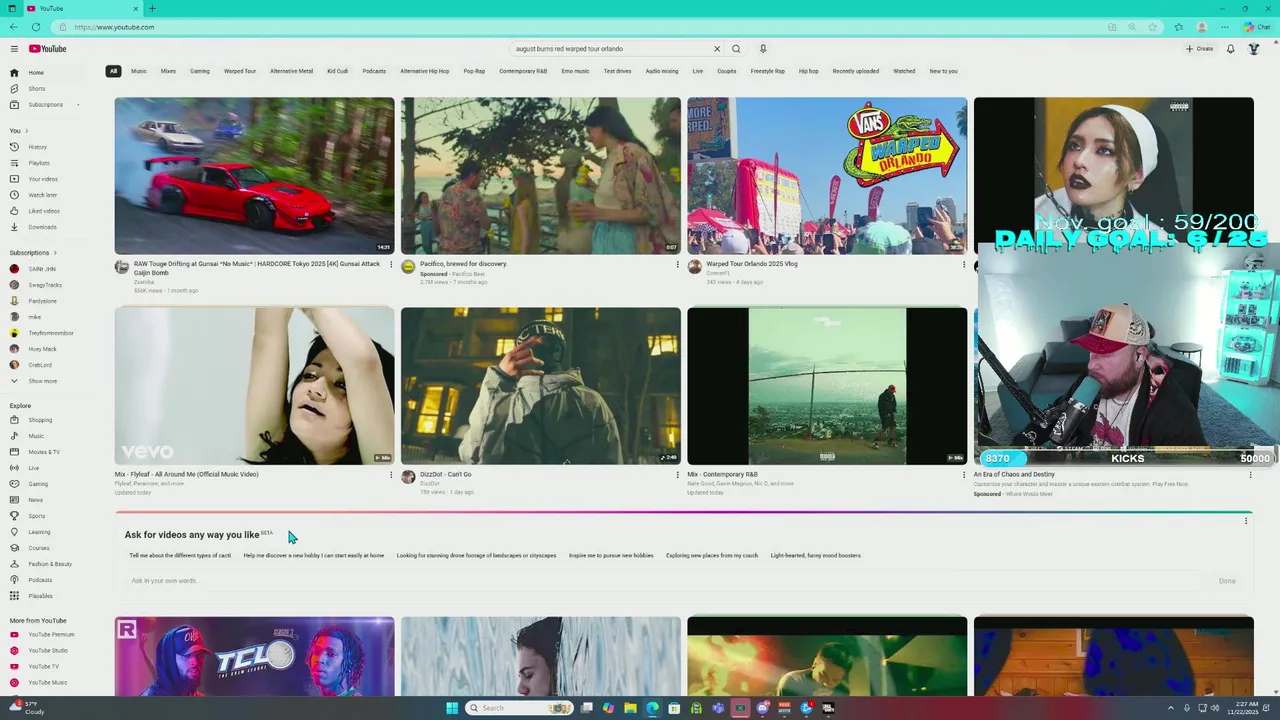Select the Warped Tour filter chip
Viewport: 1280px width, 720px height.
pos(240,71)
